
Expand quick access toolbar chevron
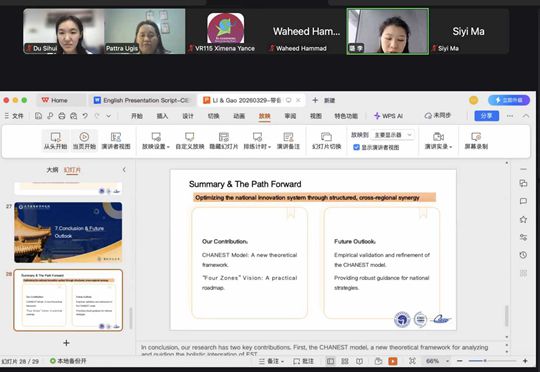tap(109, 116)
